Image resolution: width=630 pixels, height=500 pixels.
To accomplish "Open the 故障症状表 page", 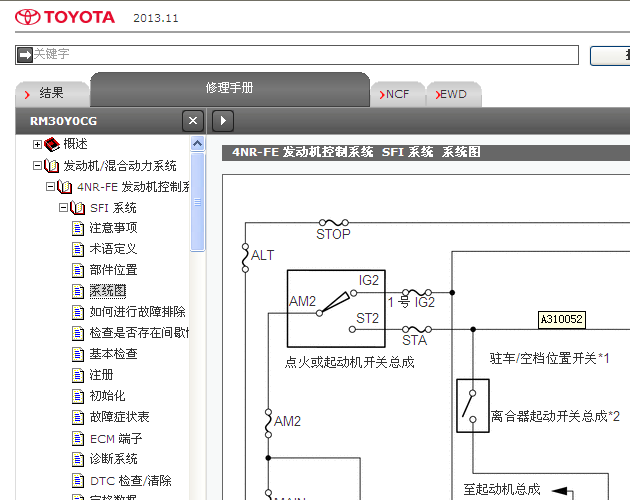I will pyautogui.click(x=119, y=417).
